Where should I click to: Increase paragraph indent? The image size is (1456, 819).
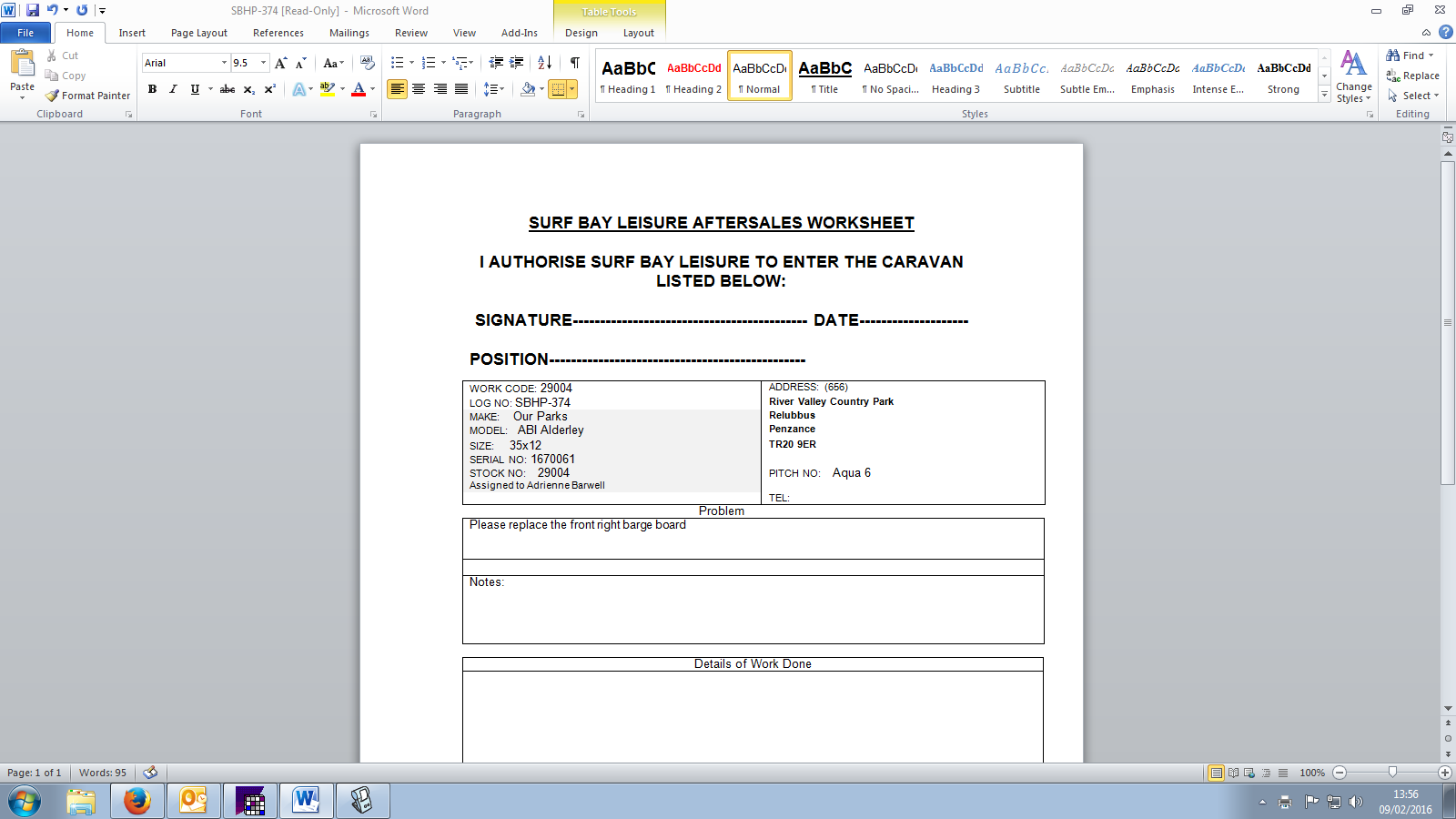[x=517, y=63]
